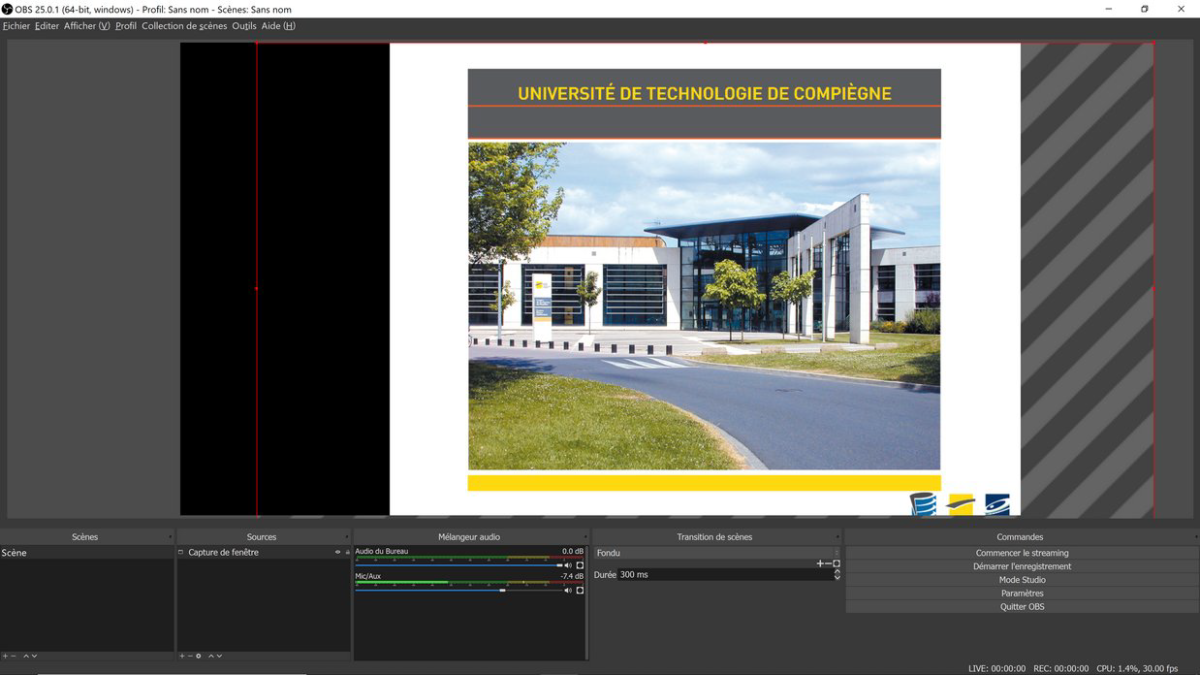Screen dimensions: 1200x675
Task: Move the scene up in Scènes list
Action: pyautogui.click(x=26, y=656)
